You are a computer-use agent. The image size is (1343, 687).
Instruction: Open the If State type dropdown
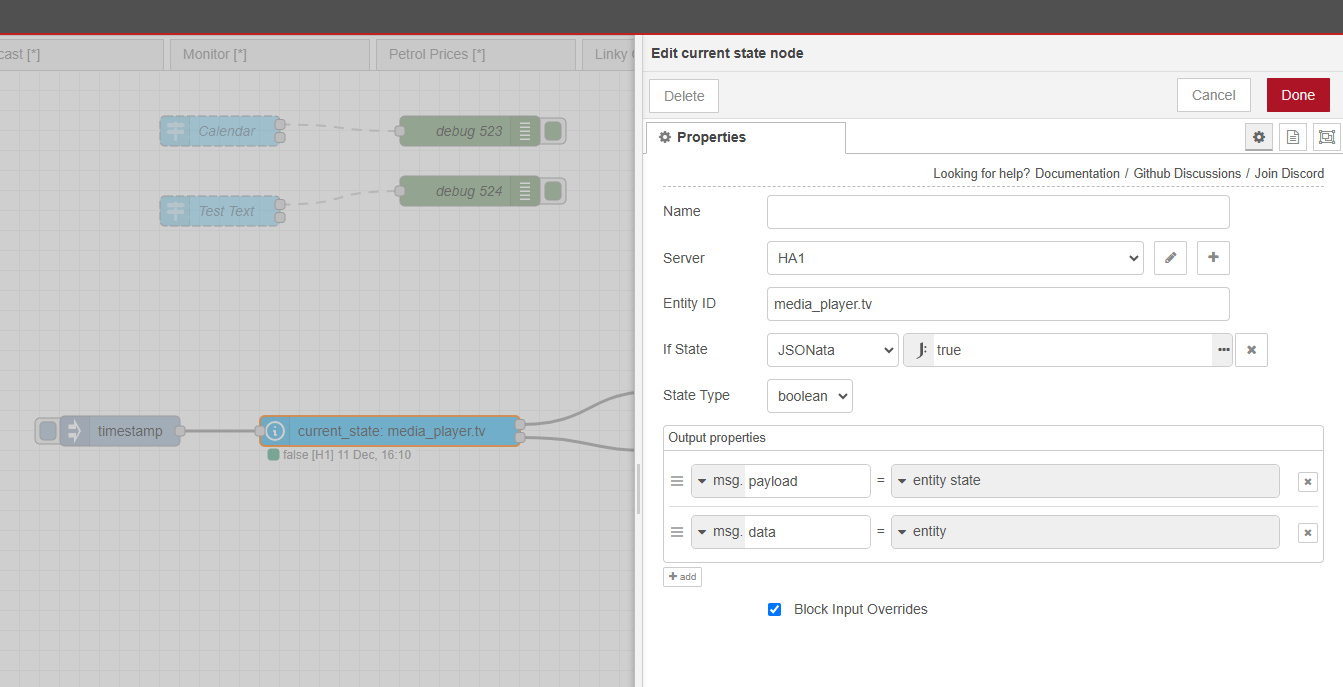click(832, 349)
